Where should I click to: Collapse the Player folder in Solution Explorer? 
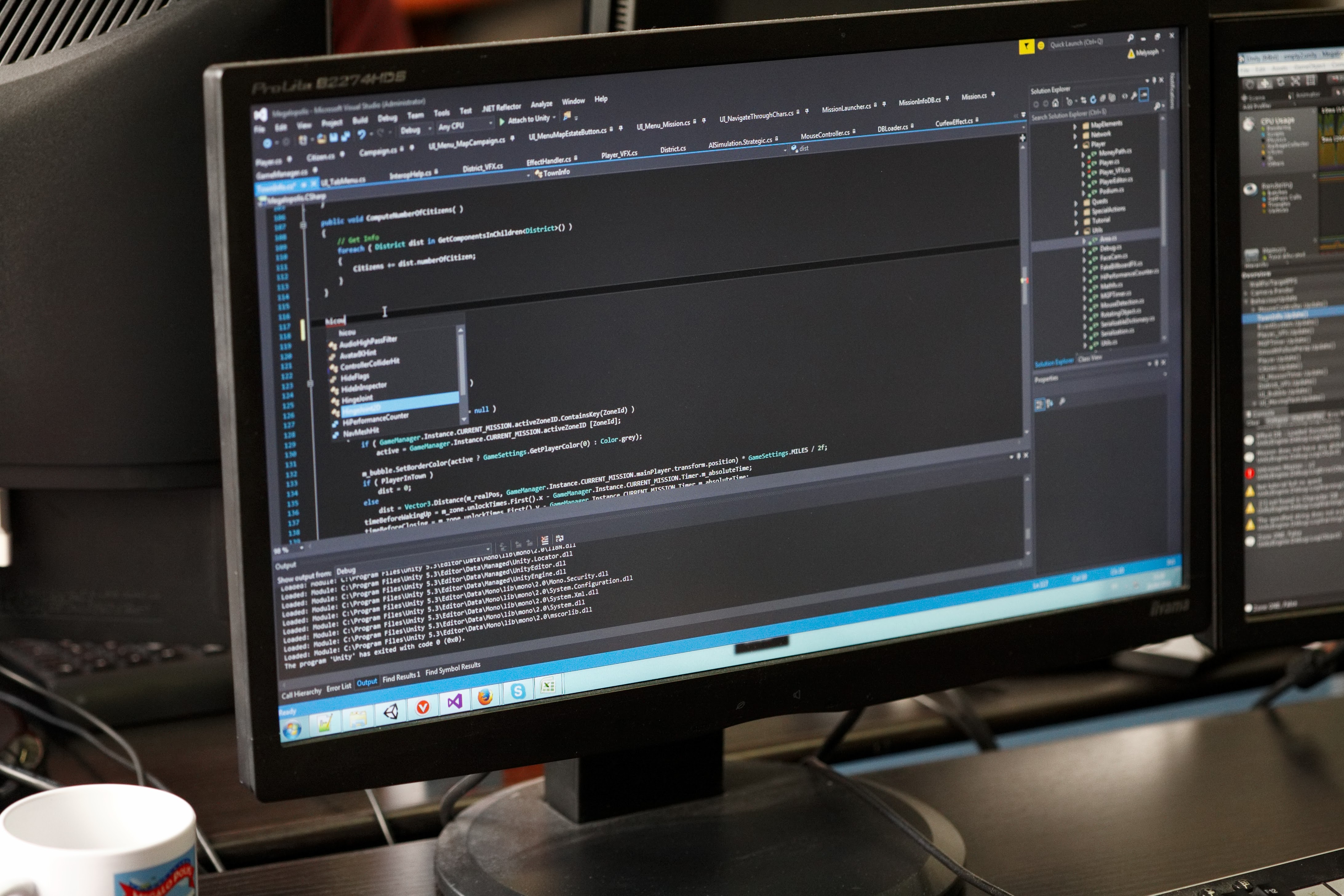tap(1075, 146)
